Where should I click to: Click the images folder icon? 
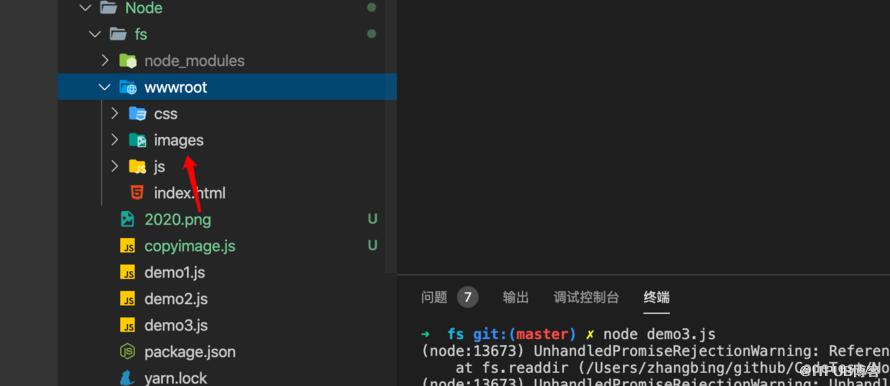pyautogui.click(x=137, y=140)
